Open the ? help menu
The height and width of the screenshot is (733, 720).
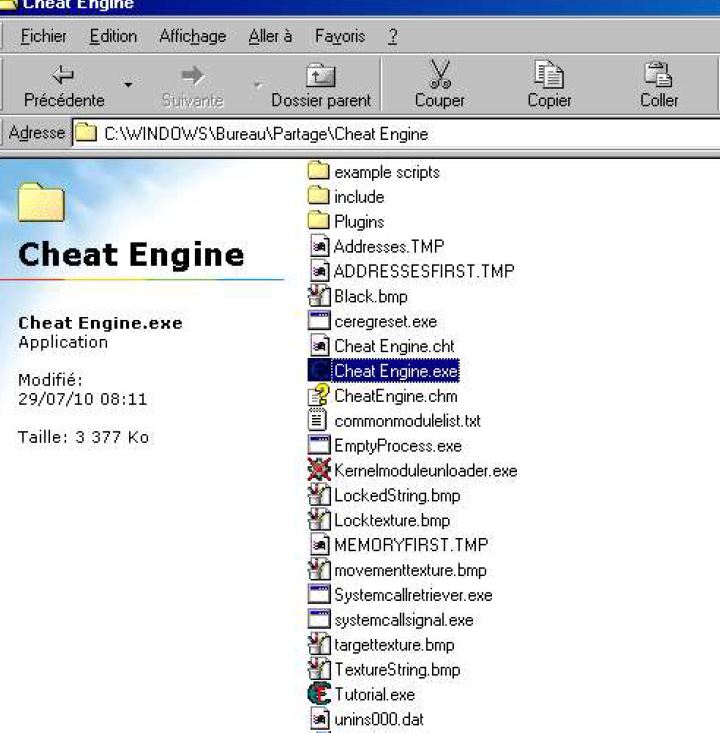393,36
